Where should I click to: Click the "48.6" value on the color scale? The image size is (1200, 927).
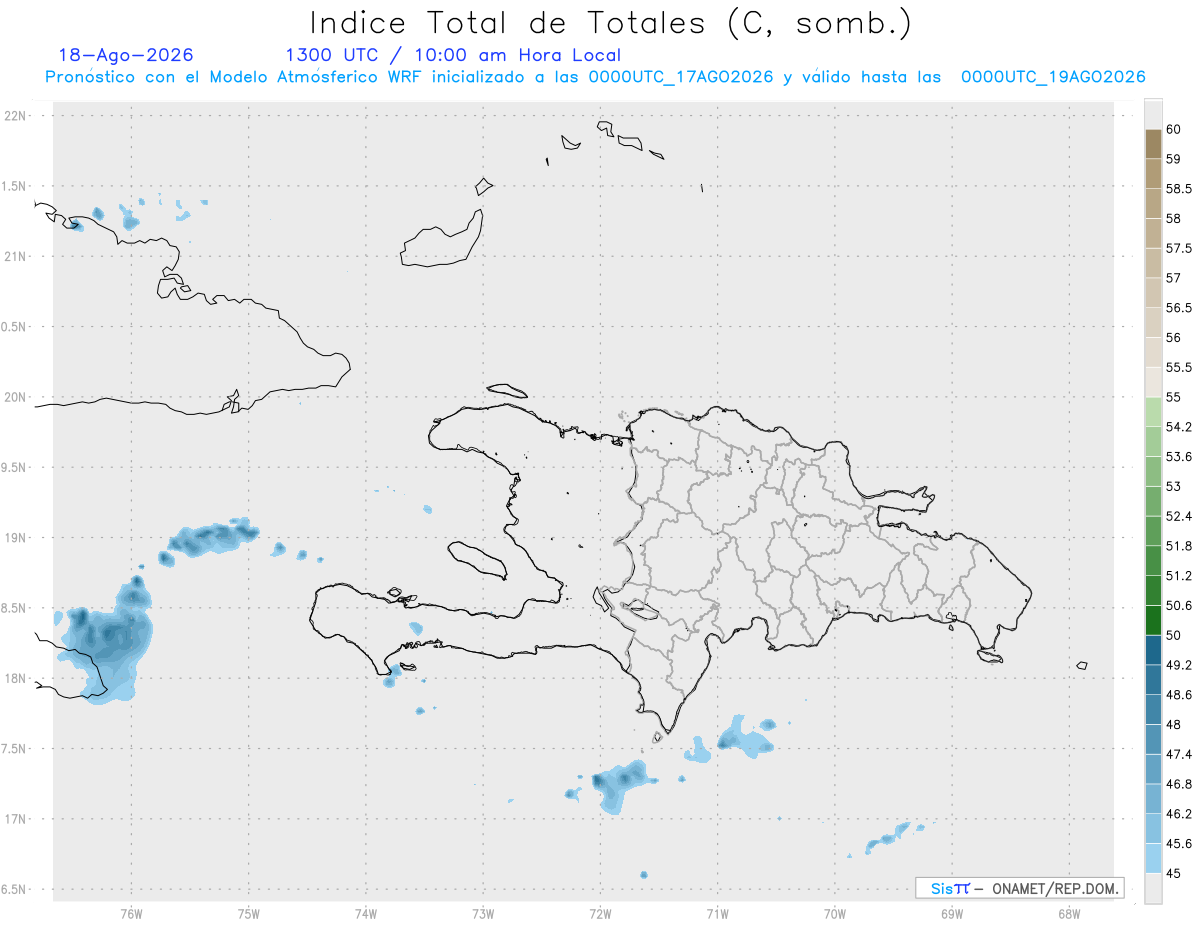click(x=1178, y=695)
